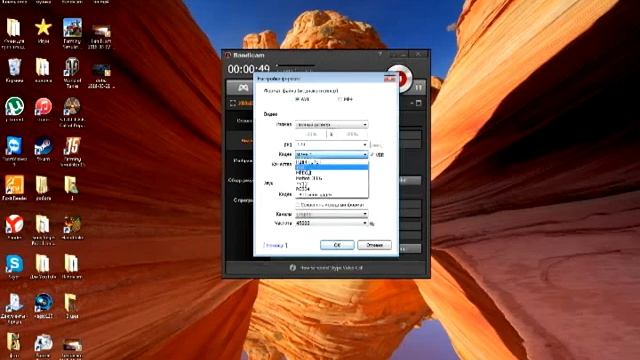Open the blue globe desktop shortcut
The height and width of the screenshot is (360, 640).
(43, 306)
